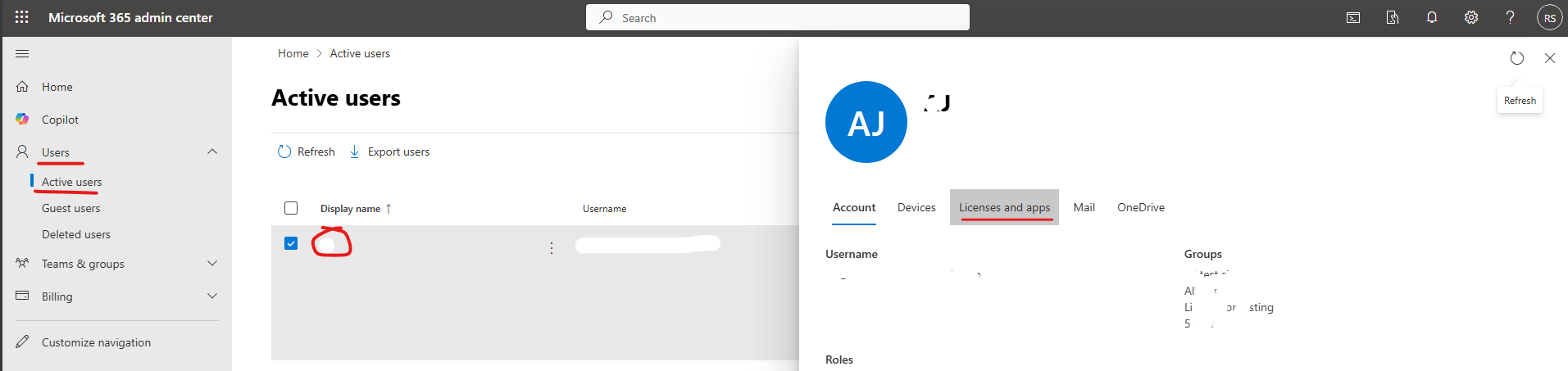Open the app launcher waffle icon
This screenshot has width=1568, height=371.
point(22,17)
